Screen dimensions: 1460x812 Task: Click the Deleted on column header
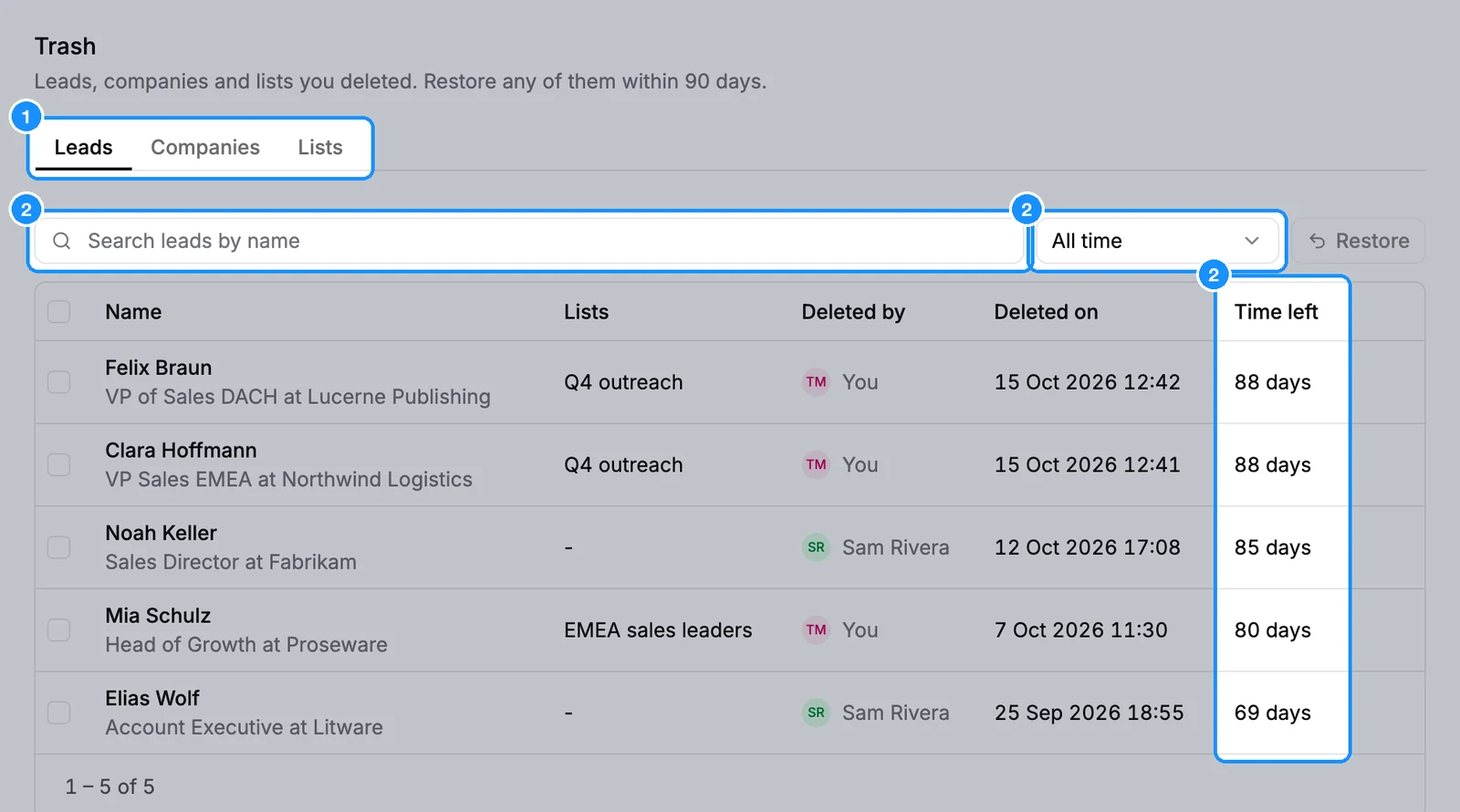coord(1046,312)
